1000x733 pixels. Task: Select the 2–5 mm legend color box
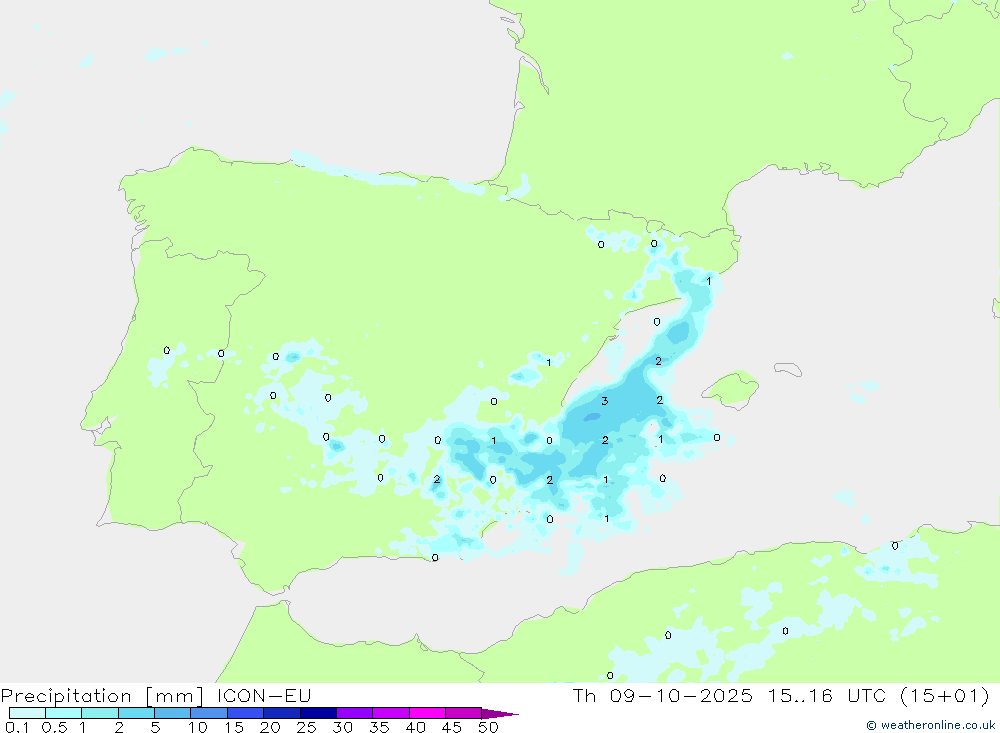[136, 713]
